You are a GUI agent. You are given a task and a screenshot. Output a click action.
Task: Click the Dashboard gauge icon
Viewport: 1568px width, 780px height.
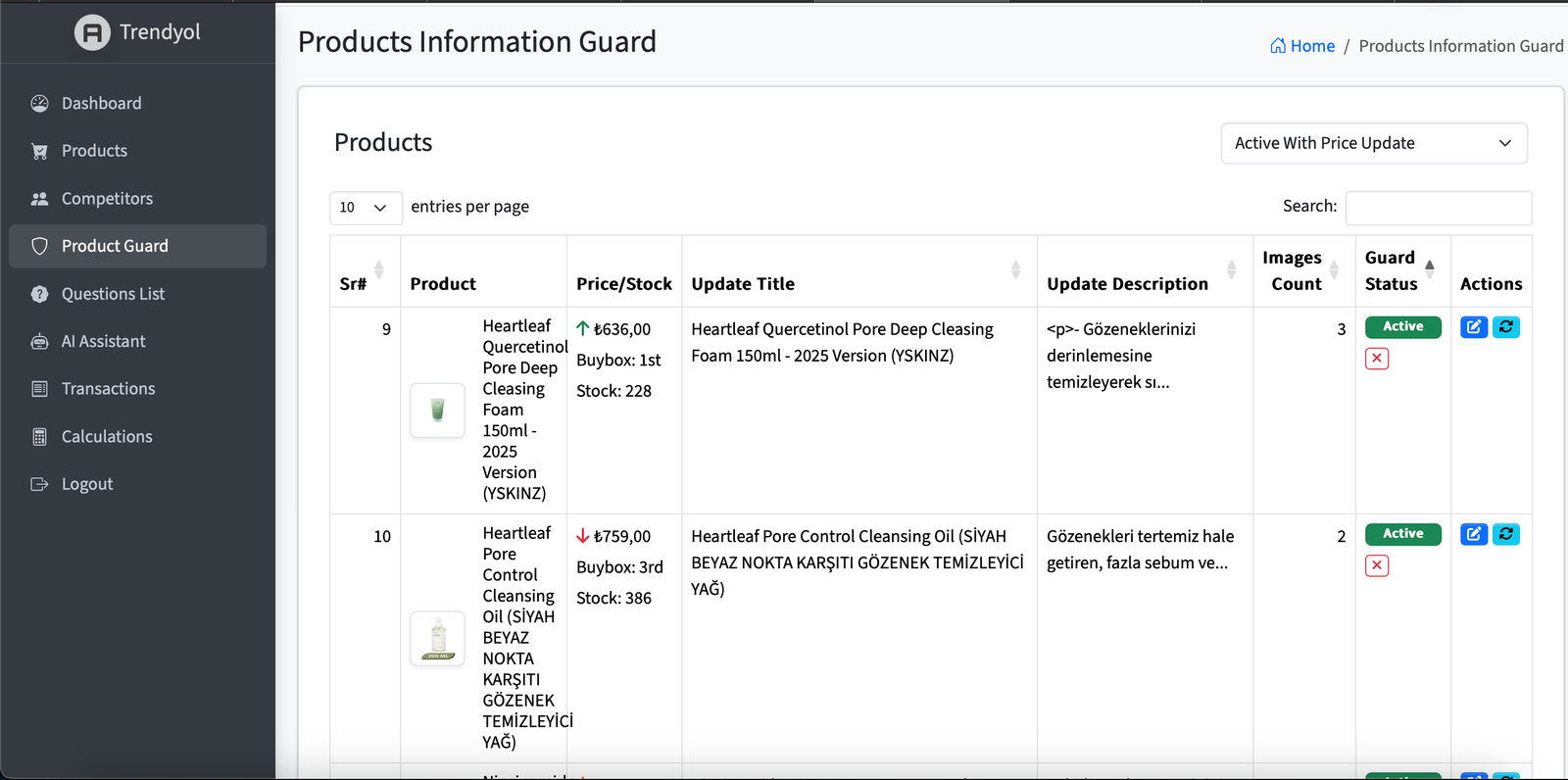click(x=39, y=103)
